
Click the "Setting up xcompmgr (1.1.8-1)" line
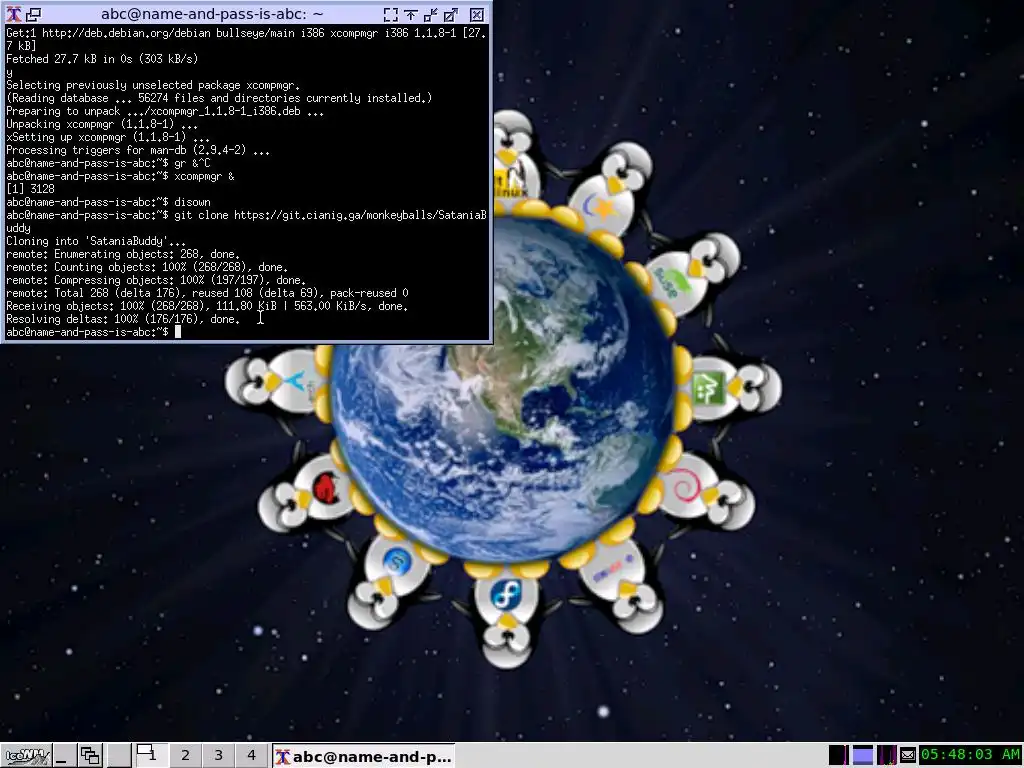pyautogui.click(x=108, y=137)
